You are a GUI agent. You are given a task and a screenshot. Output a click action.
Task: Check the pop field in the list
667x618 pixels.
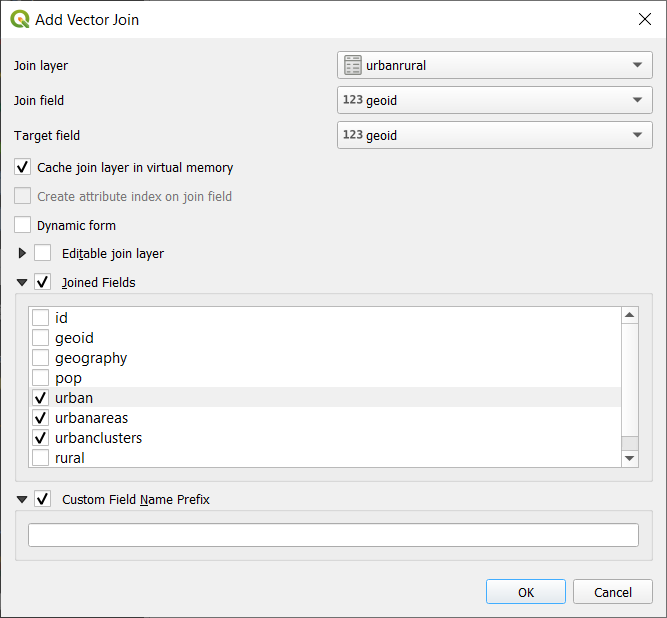pos(40,377)
